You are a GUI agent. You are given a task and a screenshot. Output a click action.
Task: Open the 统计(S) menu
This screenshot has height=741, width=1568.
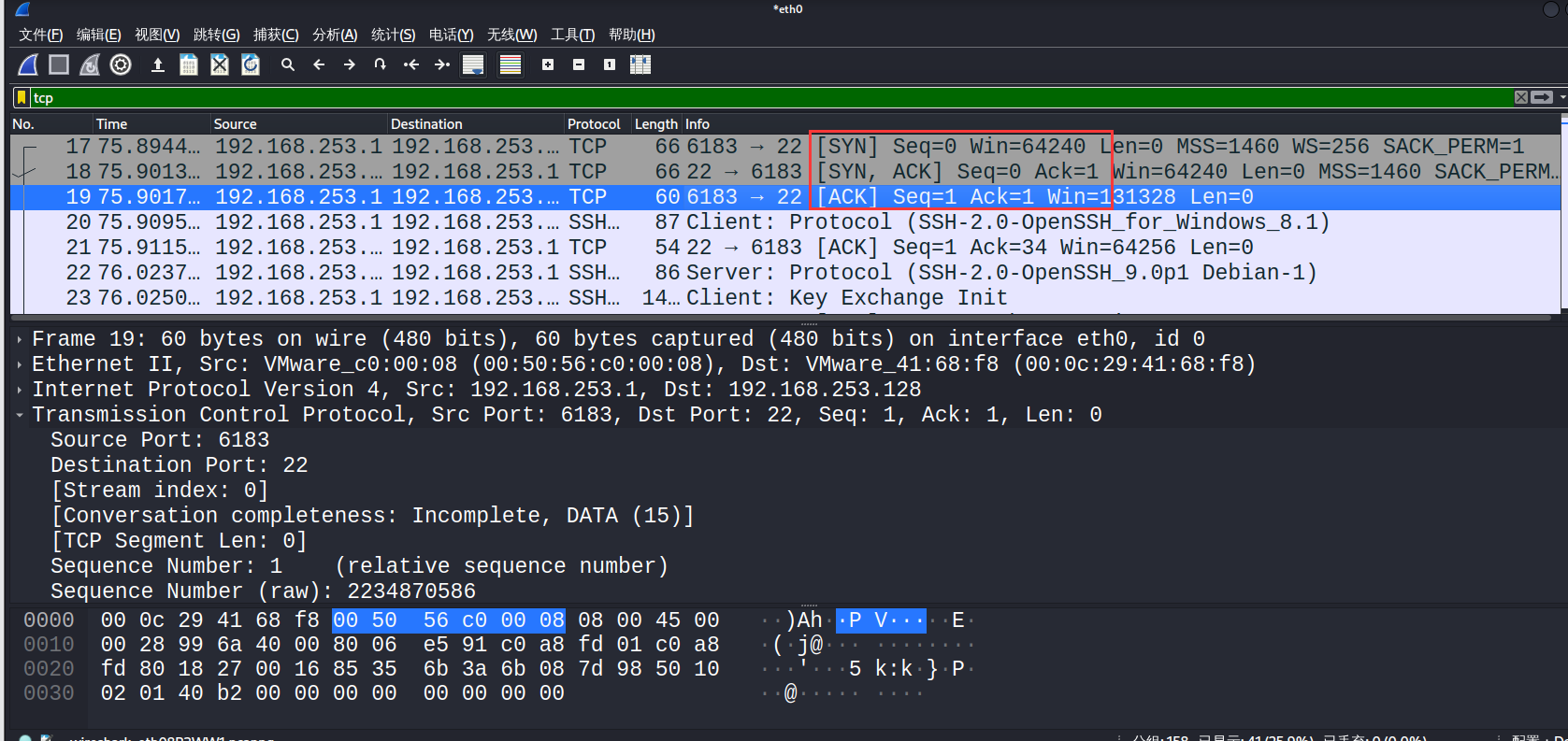pyautogui.click(x=394, y=35)
